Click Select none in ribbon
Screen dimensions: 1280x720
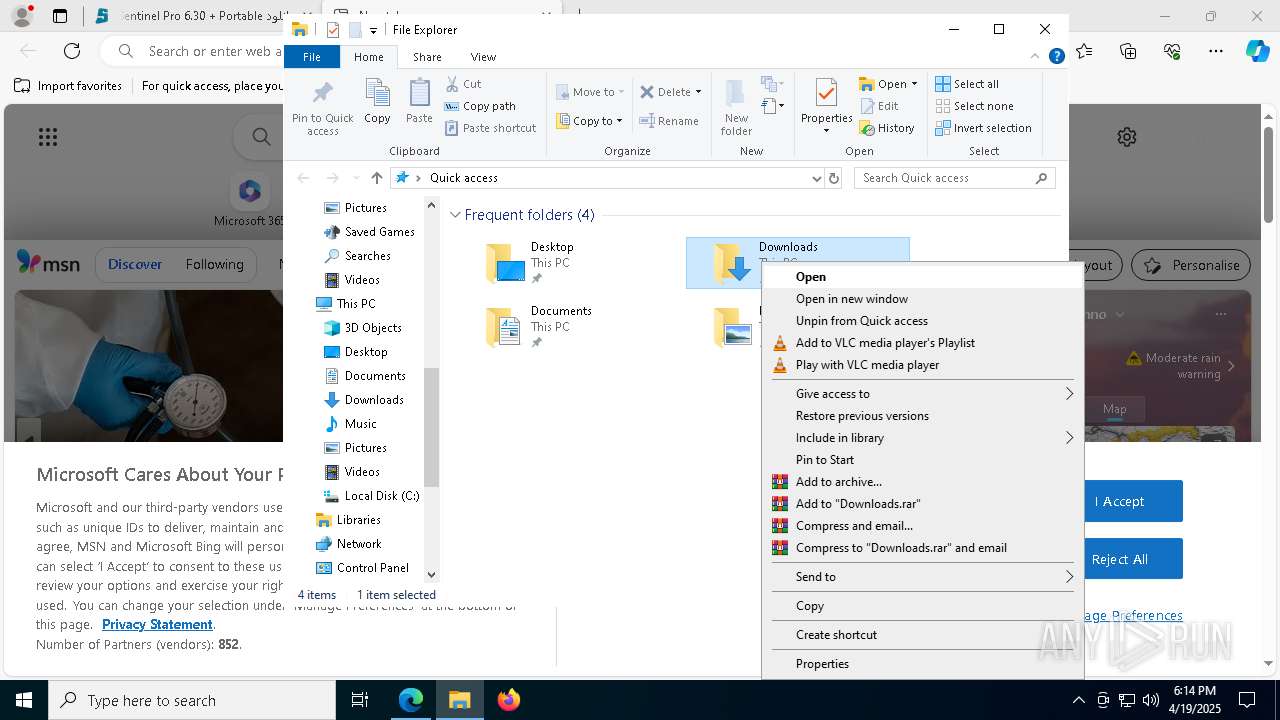pos(974,106)
